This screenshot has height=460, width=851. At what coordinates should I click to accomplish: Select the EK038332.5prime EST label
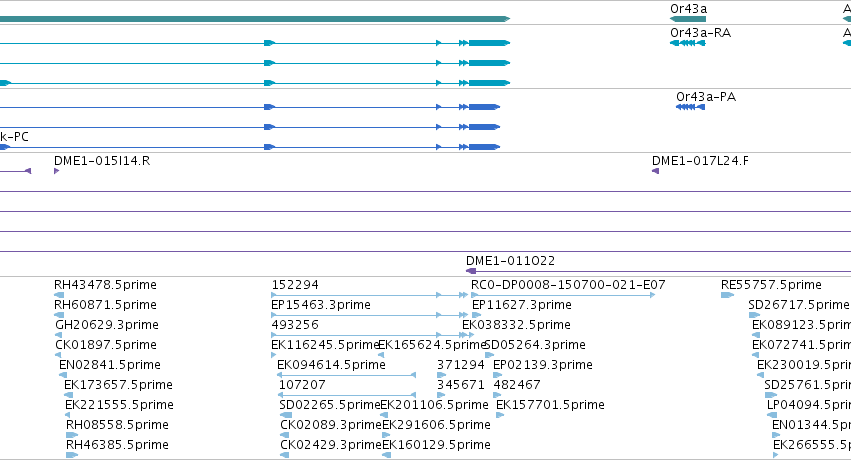click(516, 325)
